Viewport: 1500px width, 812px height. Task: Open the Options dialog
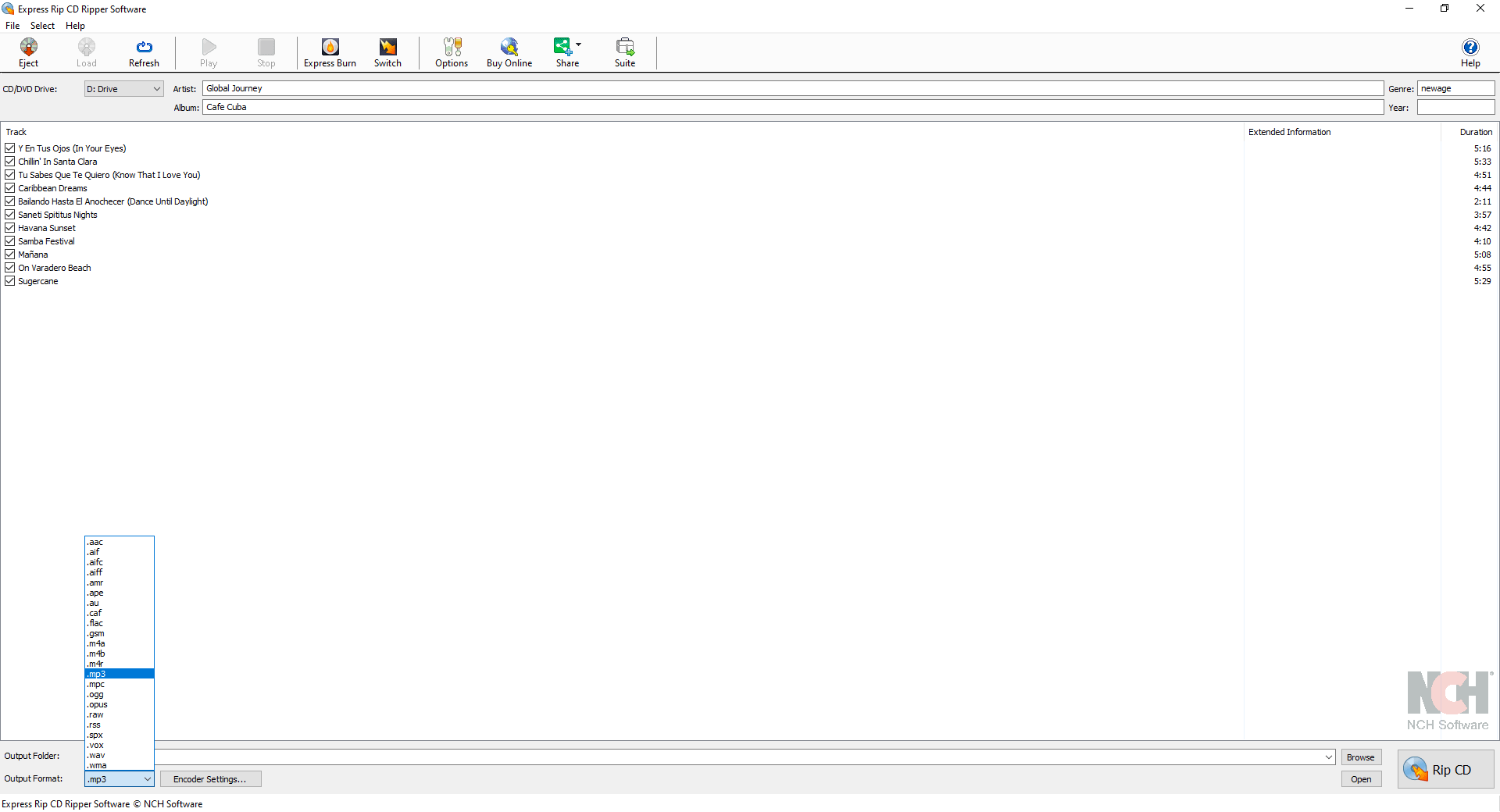[451, 52]
